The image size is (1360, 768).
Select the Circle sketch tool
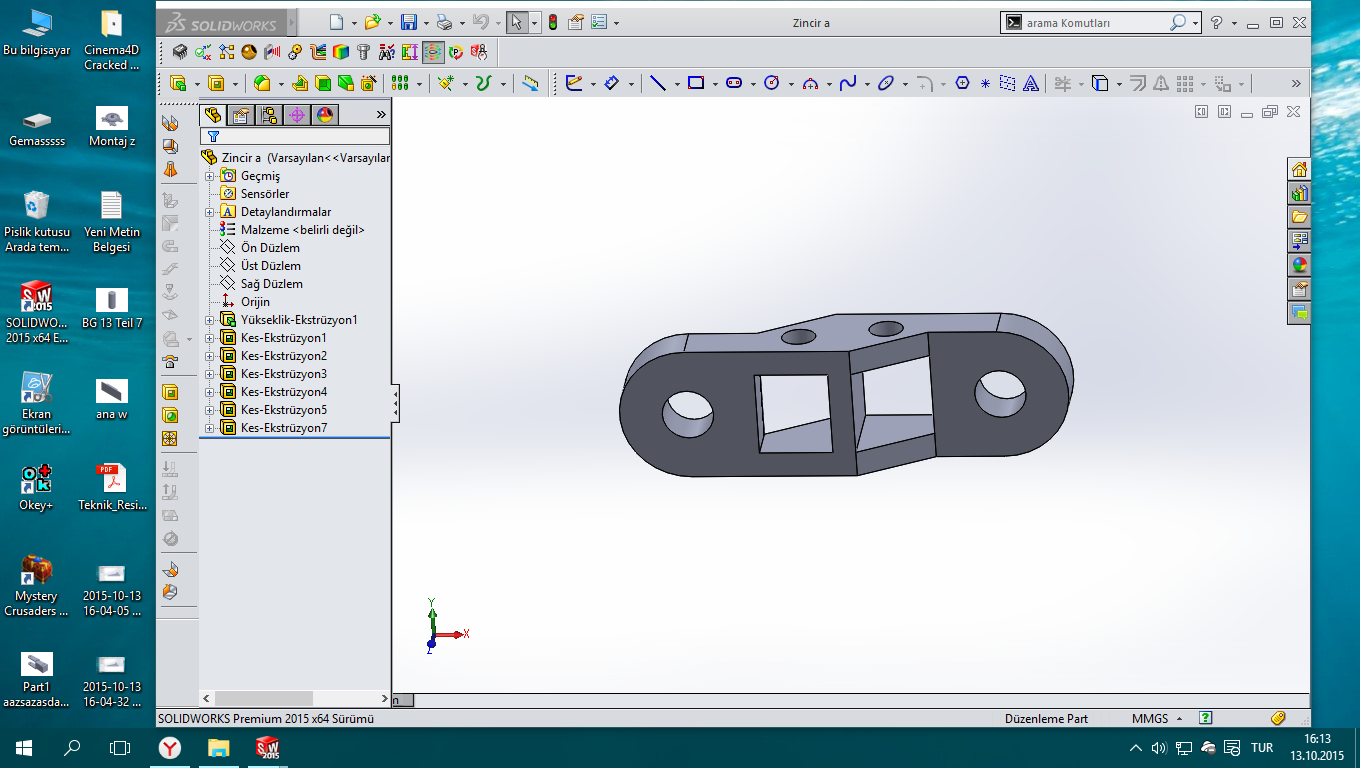tap(771, 84)
